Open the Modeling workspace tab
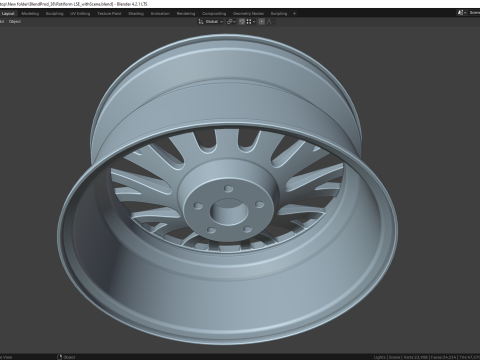 pyautogui.click(x=30, y=14)
